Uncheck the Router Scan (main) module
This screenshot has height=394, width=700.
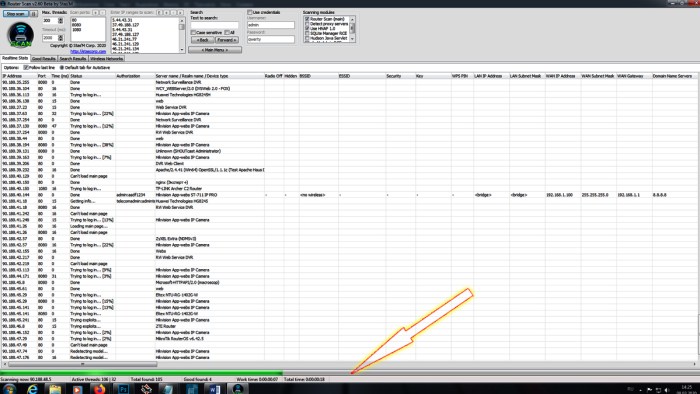[307, 19]
